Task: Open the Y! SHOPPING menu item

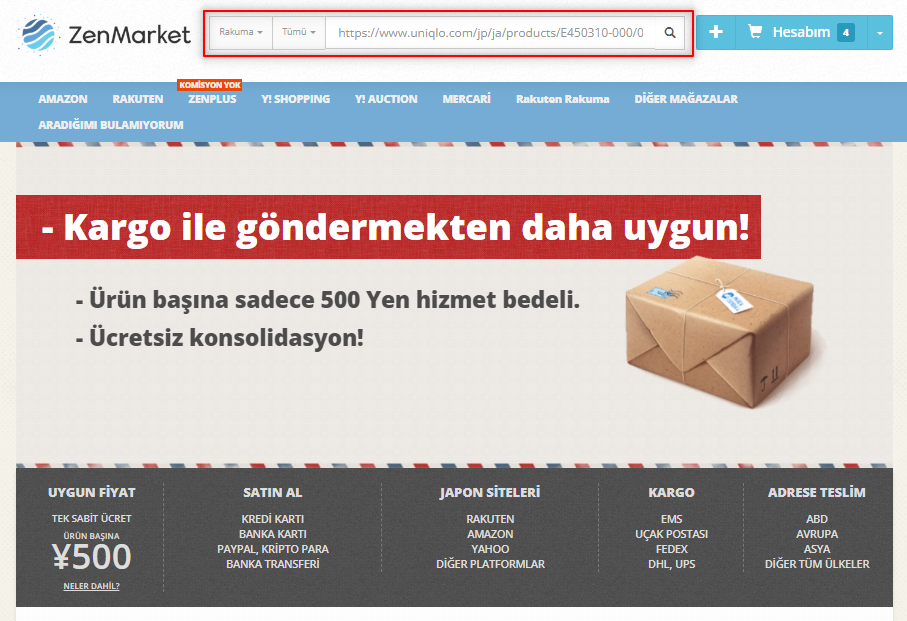Action: (296, 99)
